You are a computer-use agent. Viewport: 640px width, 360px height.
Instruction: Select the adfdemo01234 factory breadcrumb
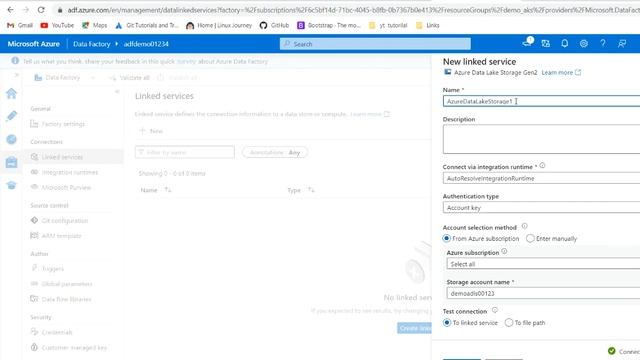[146, 44]
